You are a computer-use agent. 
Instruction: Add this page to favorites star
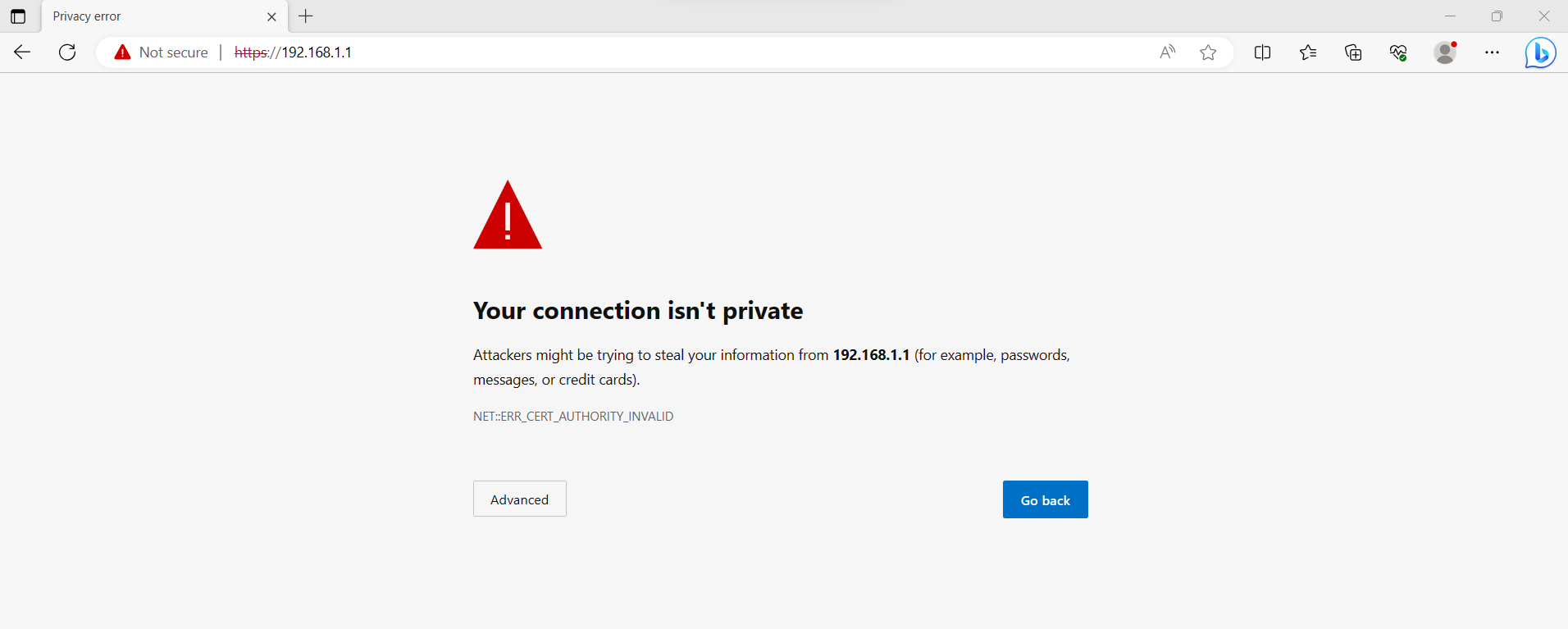click(x=1208, y=52)
